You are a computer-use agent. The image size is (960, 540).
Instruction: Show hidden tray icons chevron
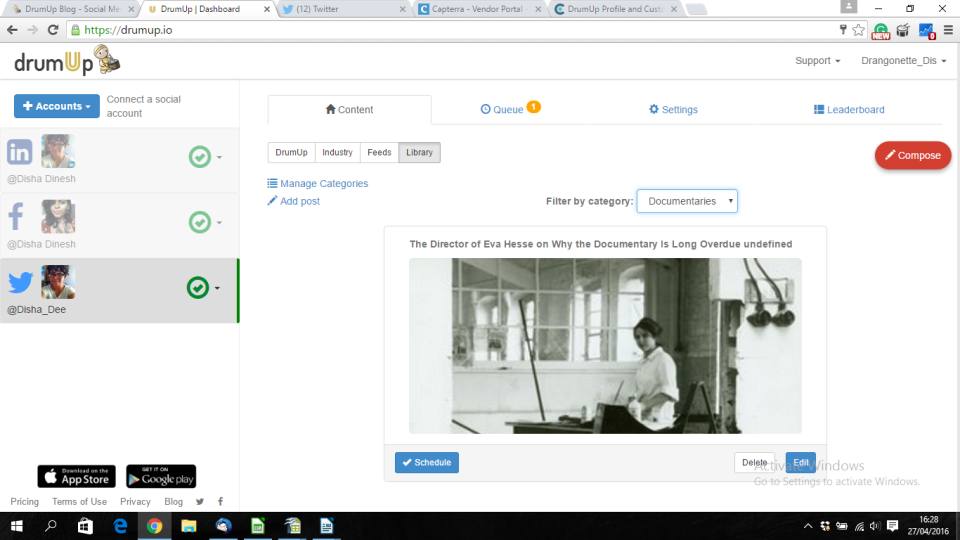click(808, 526)
